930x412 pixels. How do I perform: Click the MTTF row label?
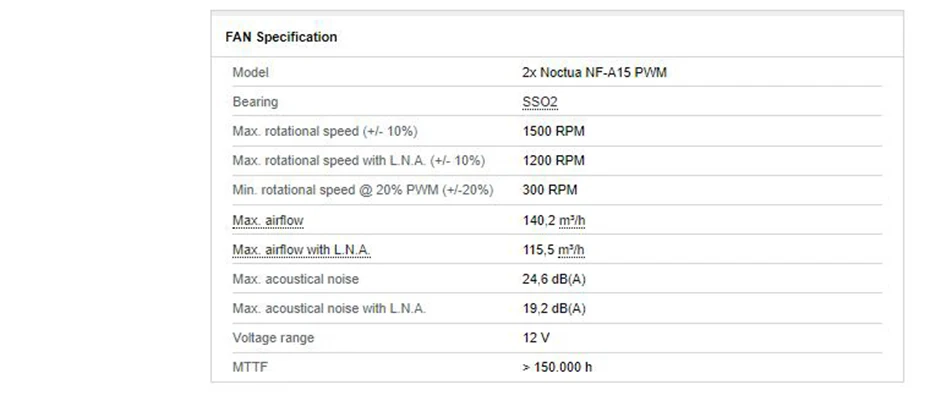tap(250, 367)
